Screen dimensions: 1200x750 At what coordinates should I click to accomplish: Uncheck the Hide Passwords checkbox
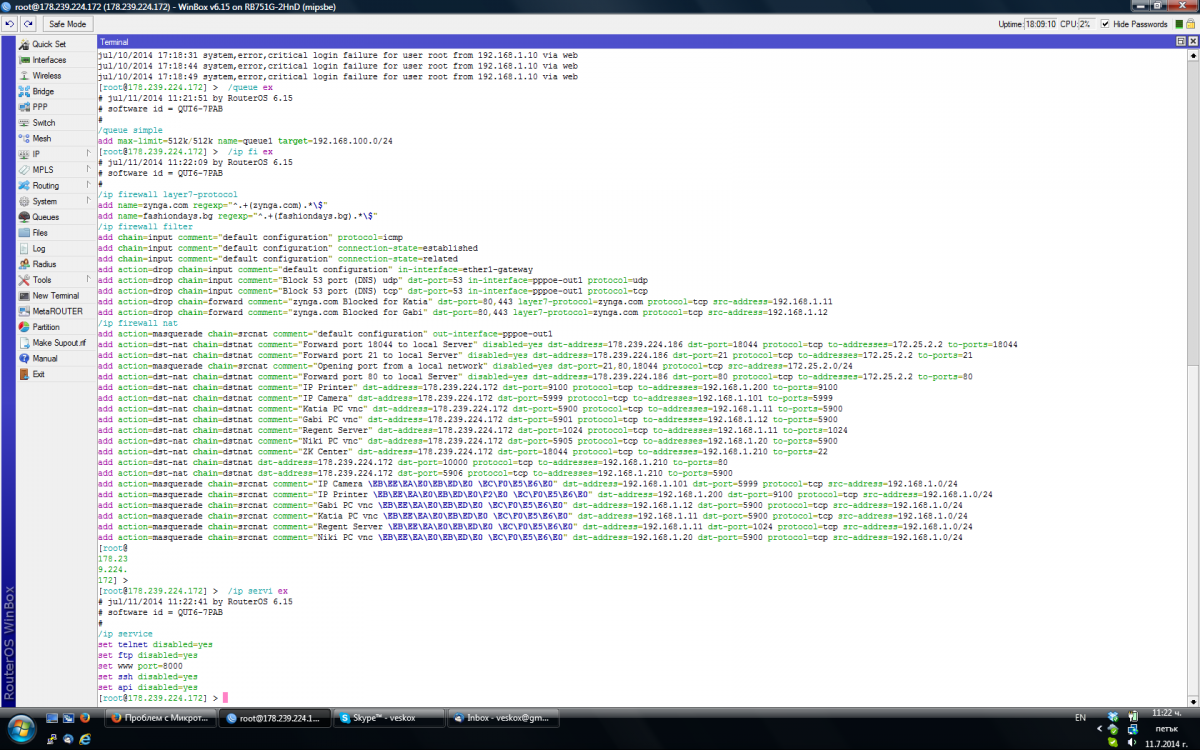(1105, 24)
